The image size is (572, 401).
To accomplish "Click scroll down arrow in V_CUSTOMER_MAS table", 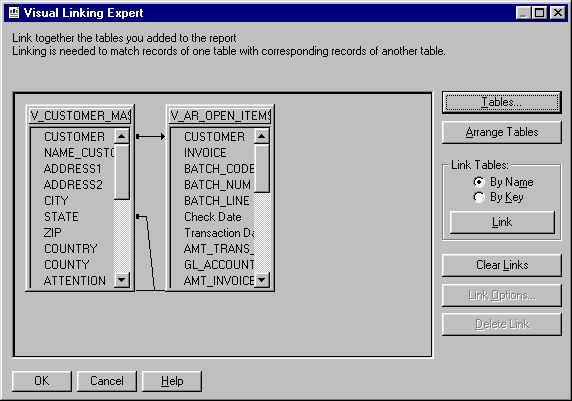I will pyautogui.click(x=121, y=280).
